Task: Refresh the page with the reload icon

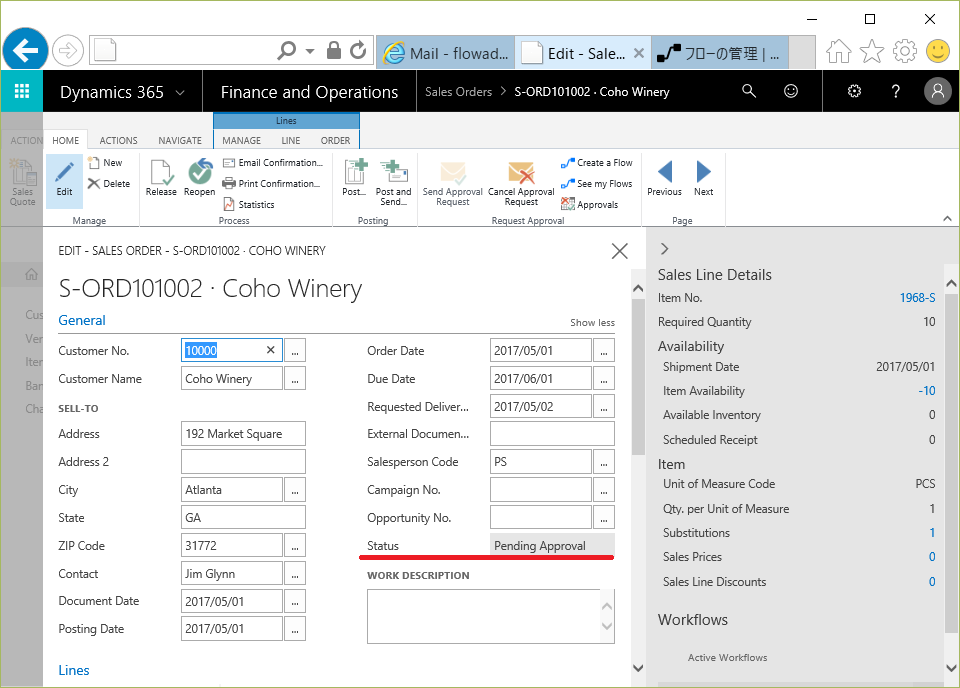Action: tap(358, 50)
